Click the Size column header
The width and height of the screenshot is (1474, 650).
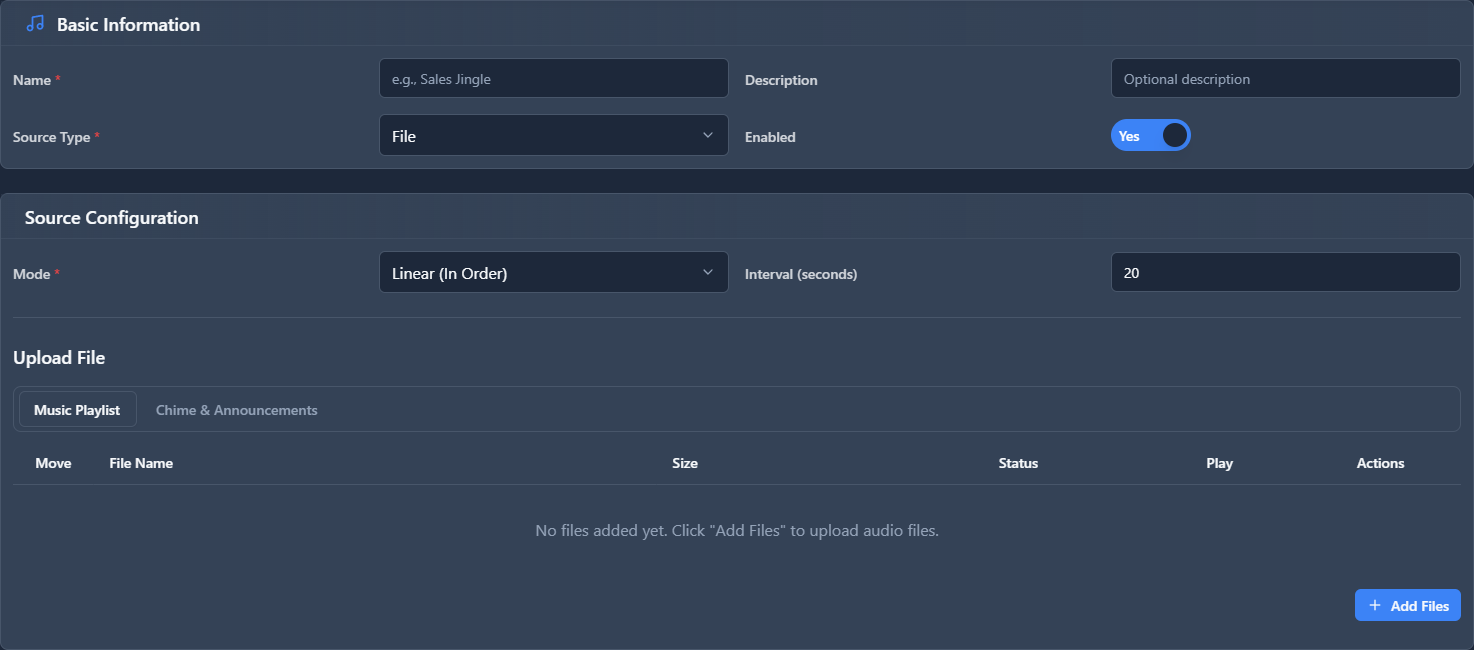(685, 463)
